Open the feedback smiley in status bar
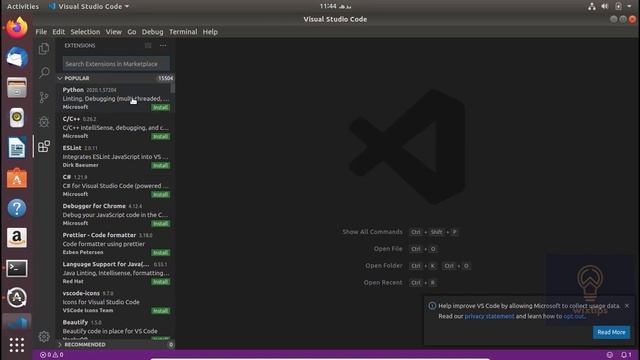Image resolution: width=640 pixels, height=360 pixels. click(609, 355)
